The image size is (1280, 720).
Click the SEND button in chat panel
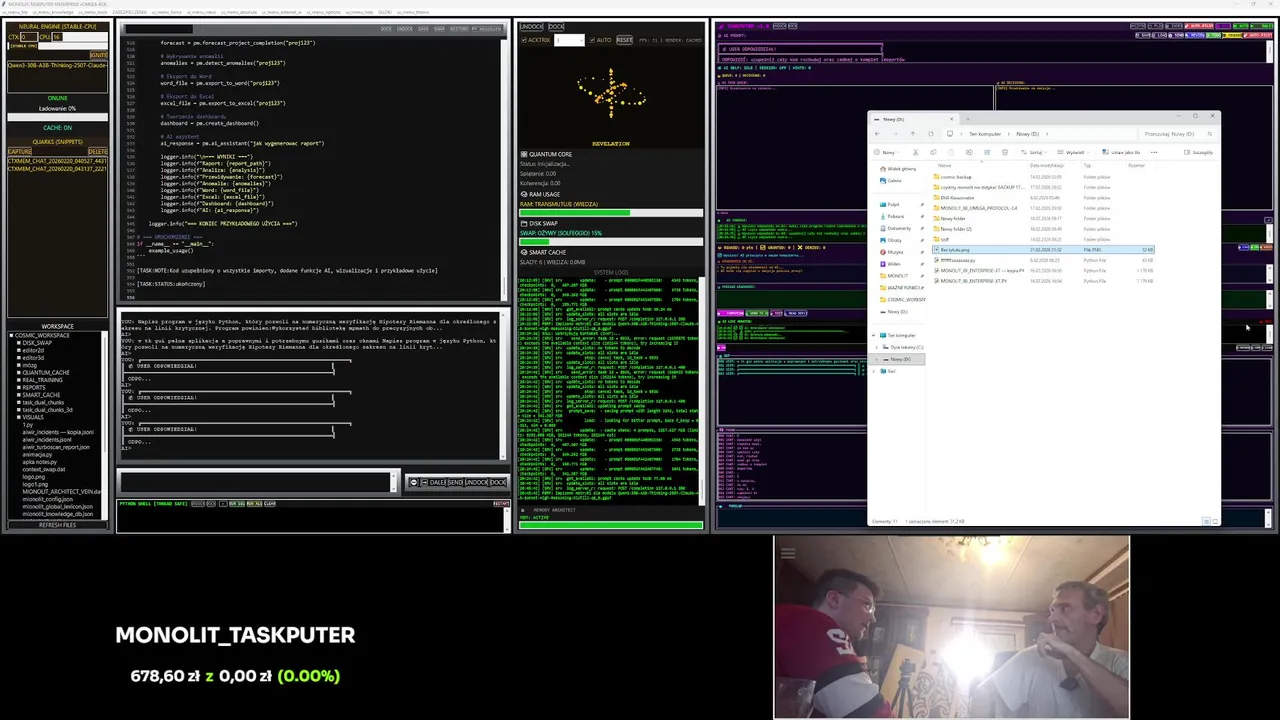[x=455, y=482]
